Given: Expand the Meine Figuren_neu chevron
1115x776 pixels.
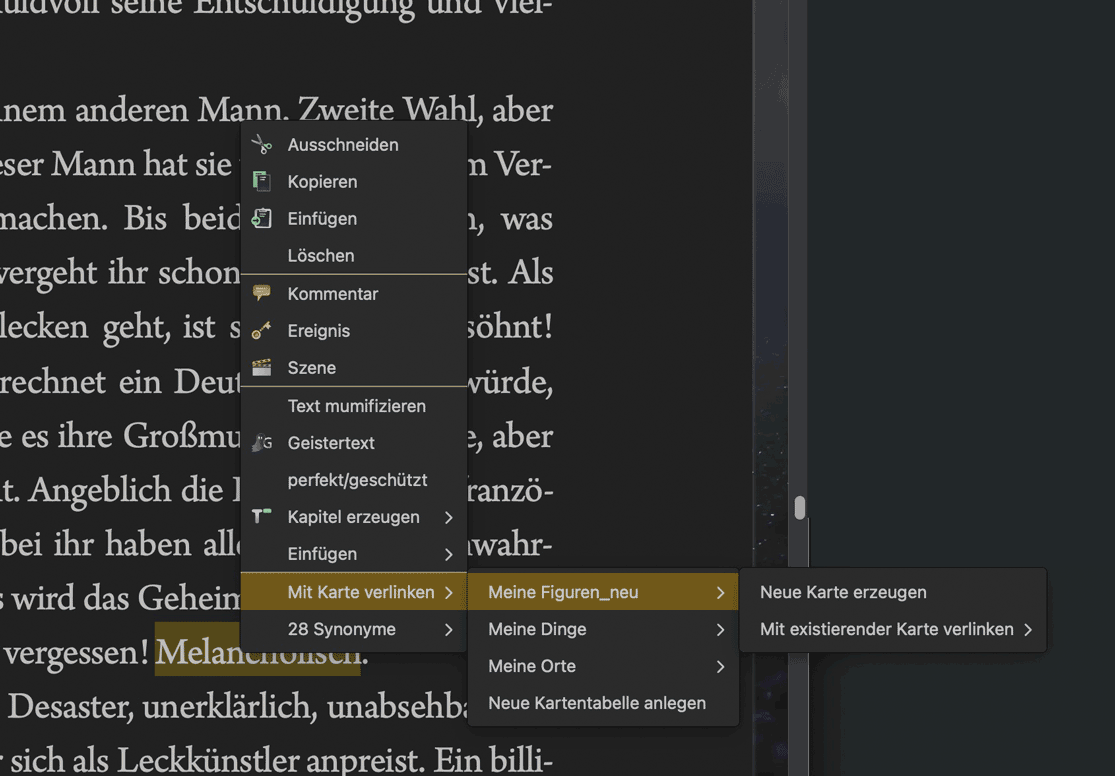Looking at the screenshot, I should tap(720, 592).
